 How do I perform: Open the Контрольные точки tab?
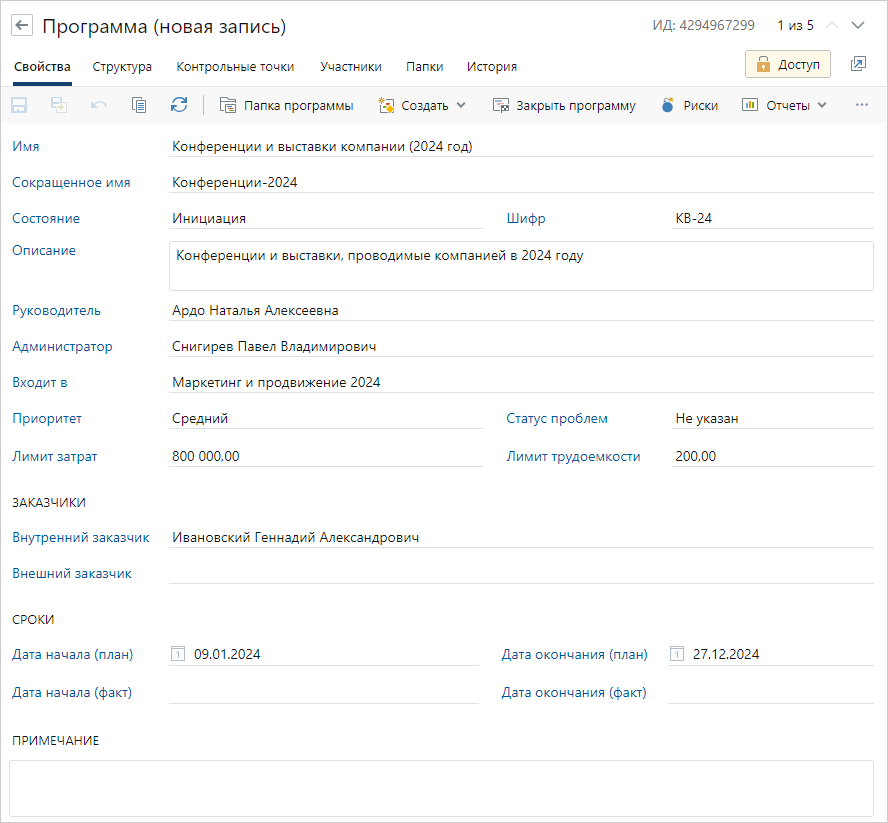tap(235, 67)
